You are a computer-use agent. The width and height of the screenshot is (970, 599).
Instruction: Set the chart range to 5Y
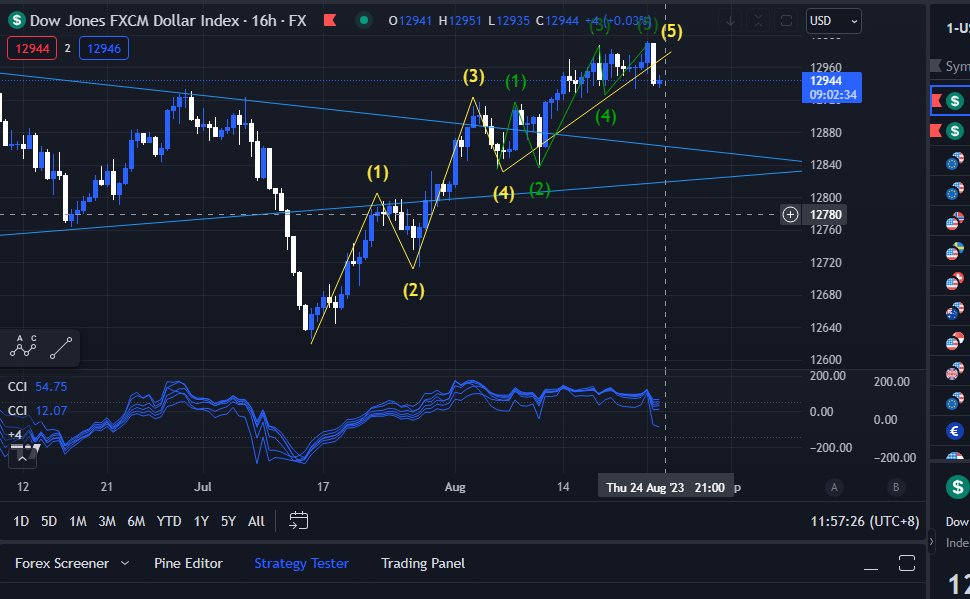click(x=228, y=521)
